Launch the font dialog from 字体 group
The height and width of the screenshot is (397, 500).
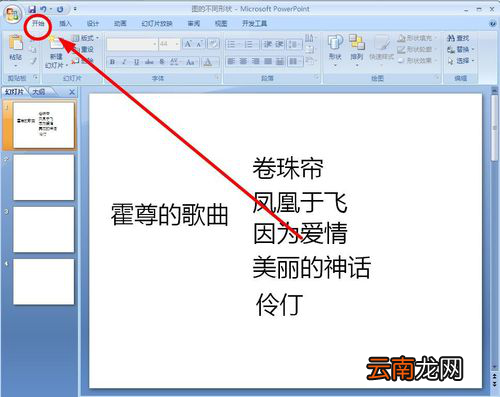[x=217, y=78]
